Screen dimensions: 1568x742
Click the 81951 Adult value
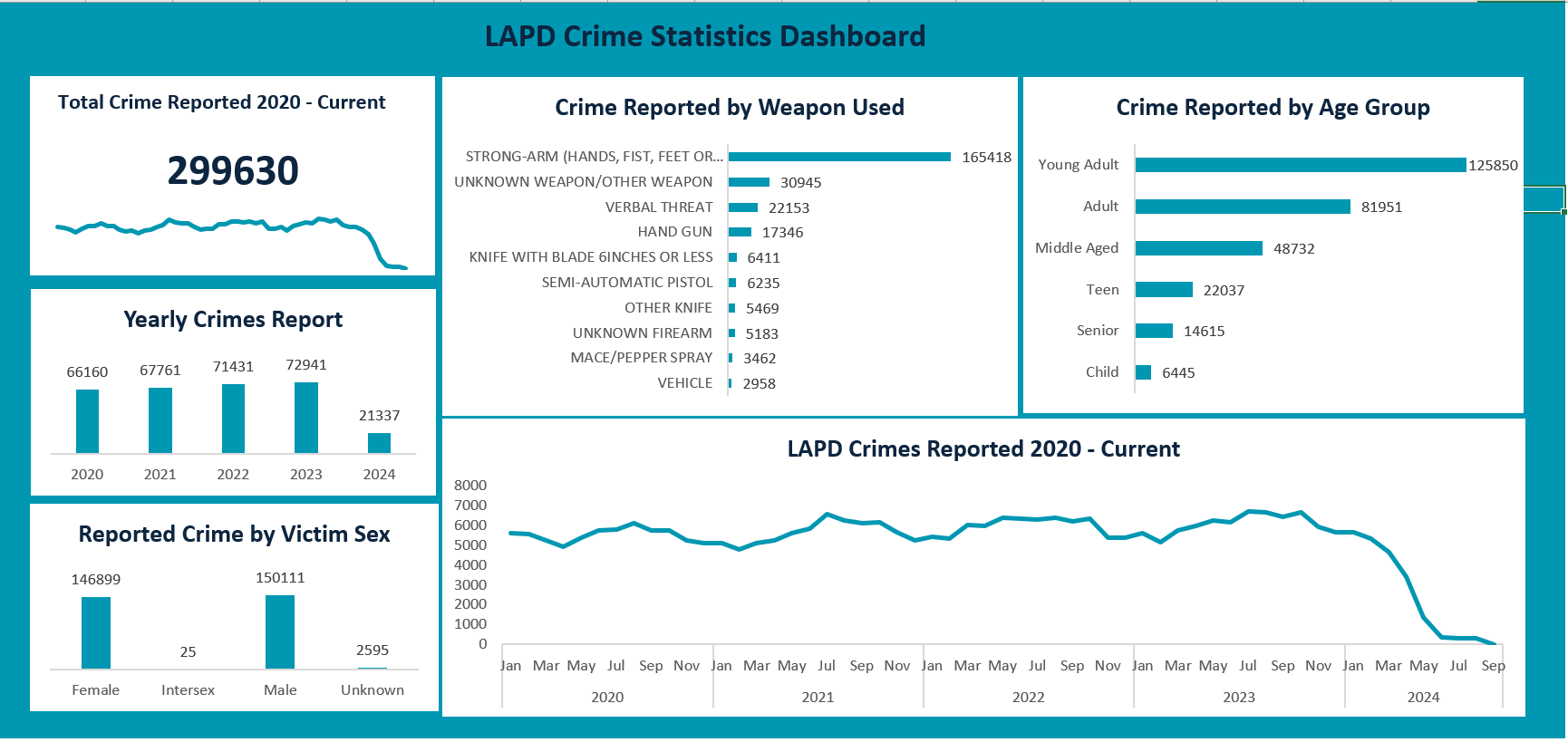tap(1381, 207)
